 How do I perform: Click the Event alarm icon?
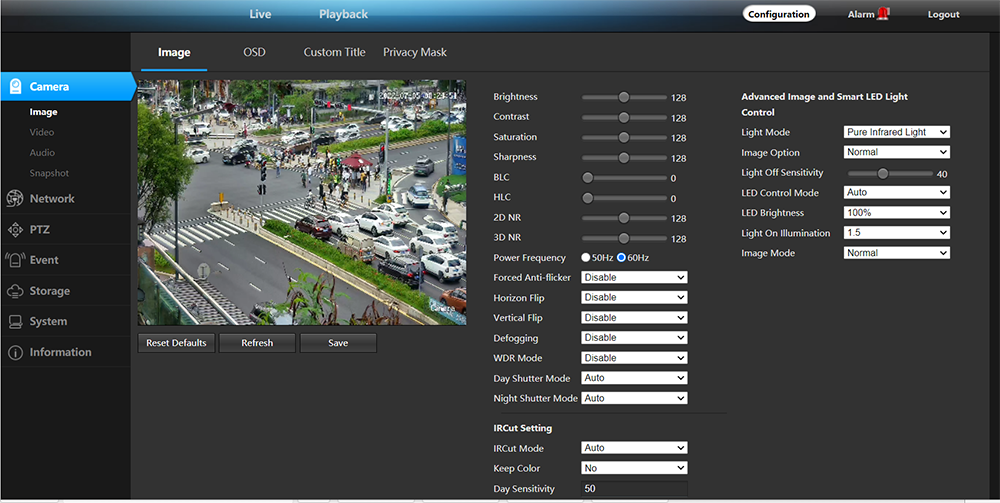click(x=15, y=261)
